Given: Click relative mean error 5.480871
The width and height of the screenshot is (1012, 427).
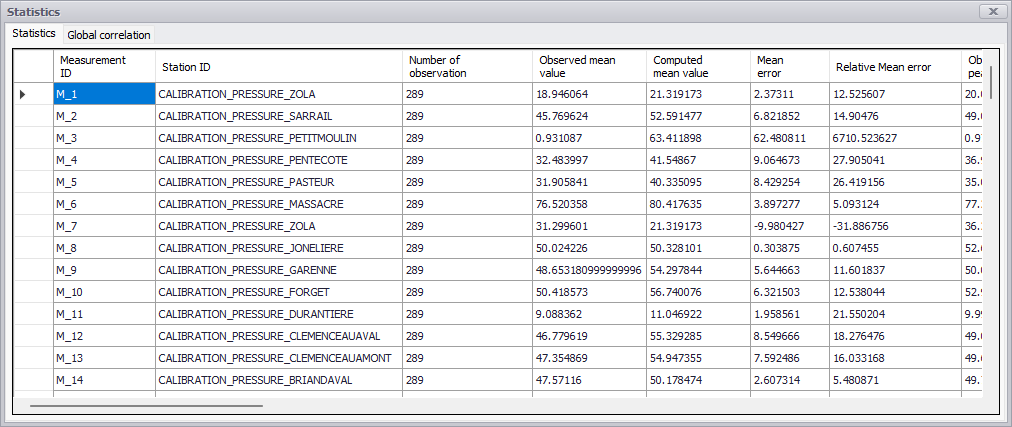Looking at the screenshot, I should pyautogui.click(x=895, y=380).
